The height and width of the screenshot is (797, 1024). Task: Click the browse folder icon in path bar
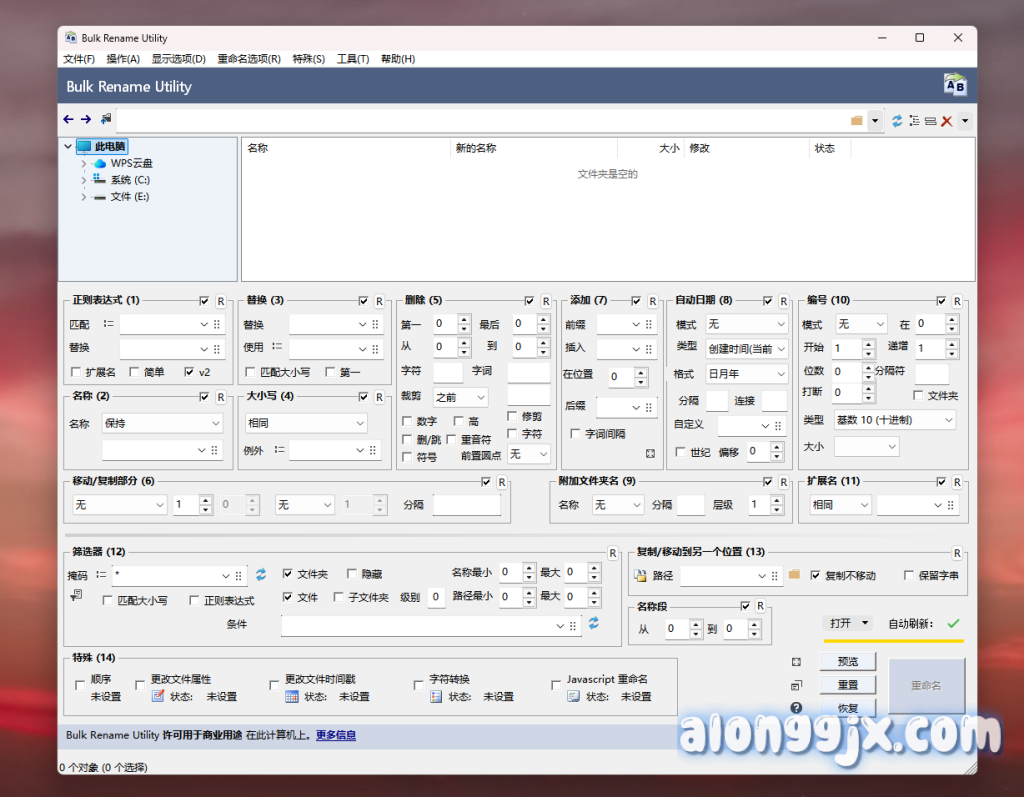click(857, 120)
